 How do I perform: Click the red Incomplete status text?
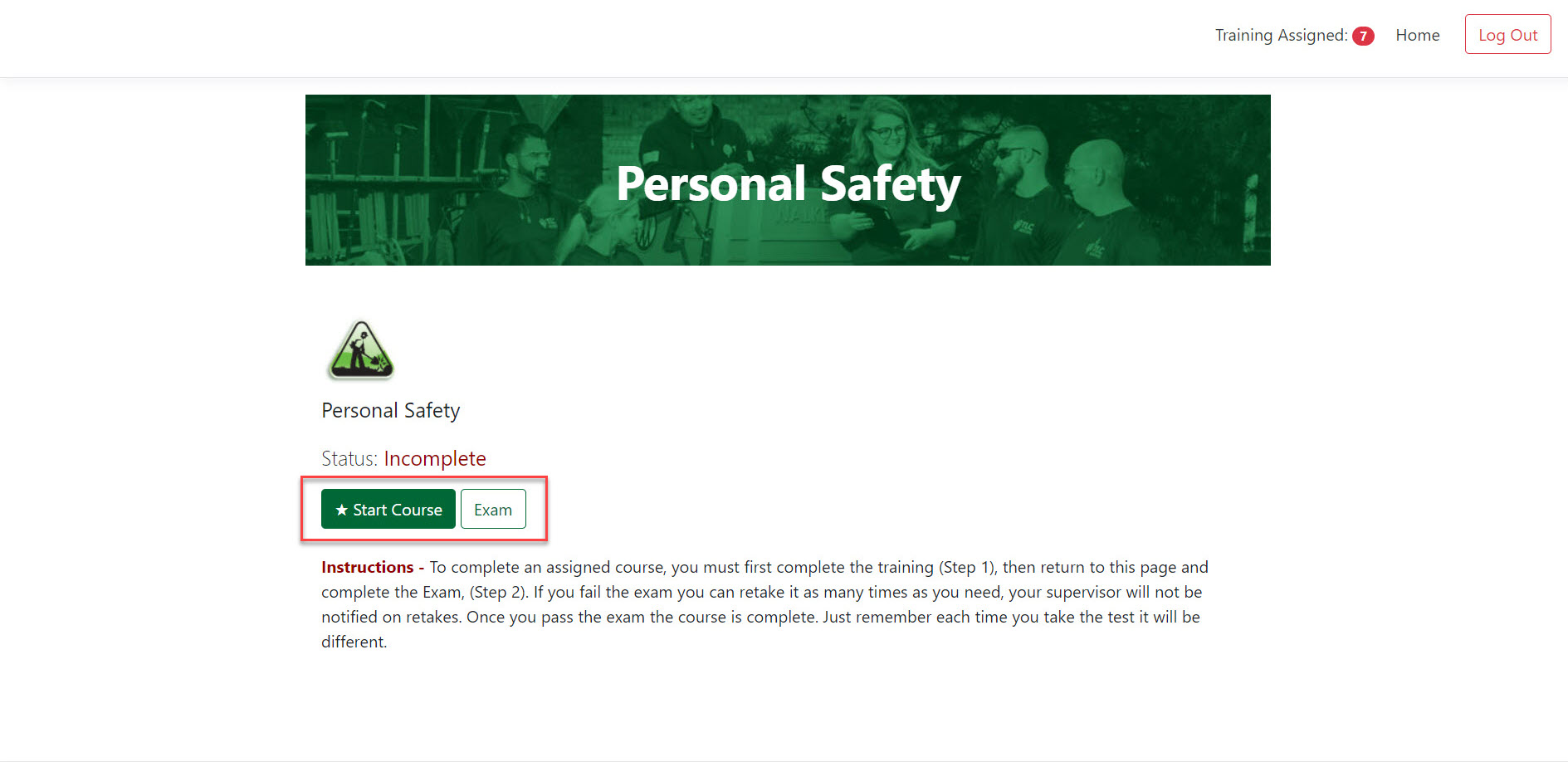tap(435, 458)
